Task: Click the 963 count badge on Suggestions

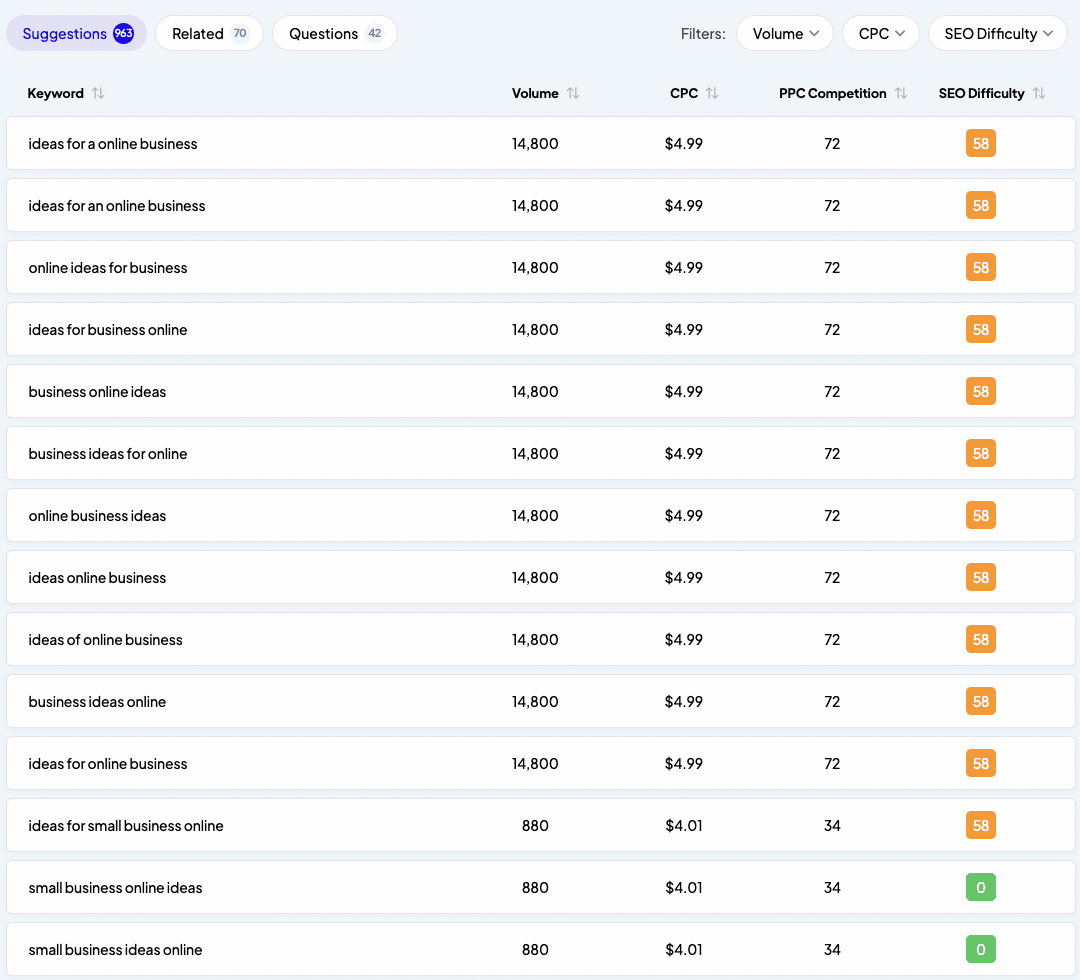Action: tap(123, 33)
